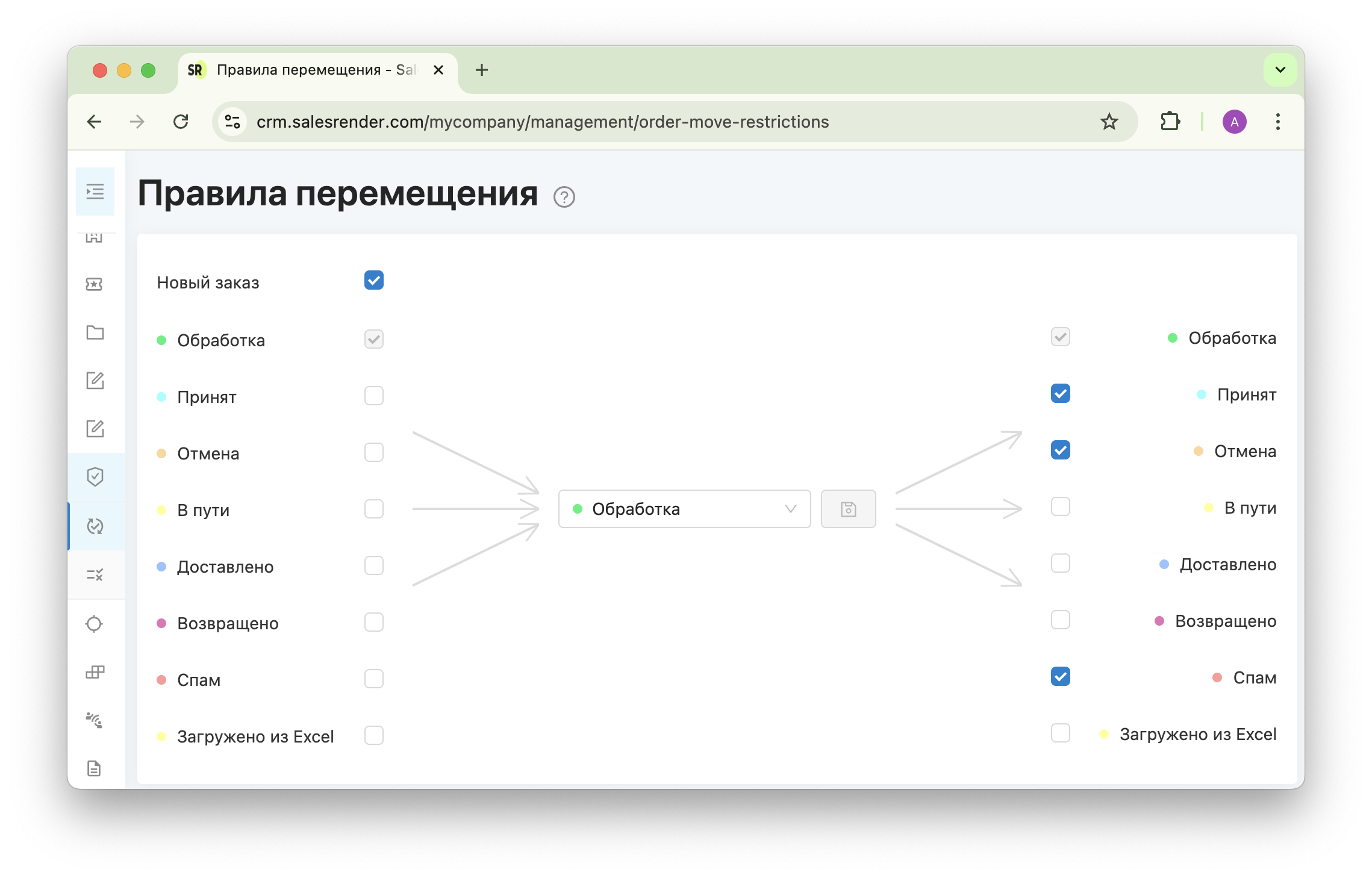Click the left Обработка label

click(x=221, y=340)
